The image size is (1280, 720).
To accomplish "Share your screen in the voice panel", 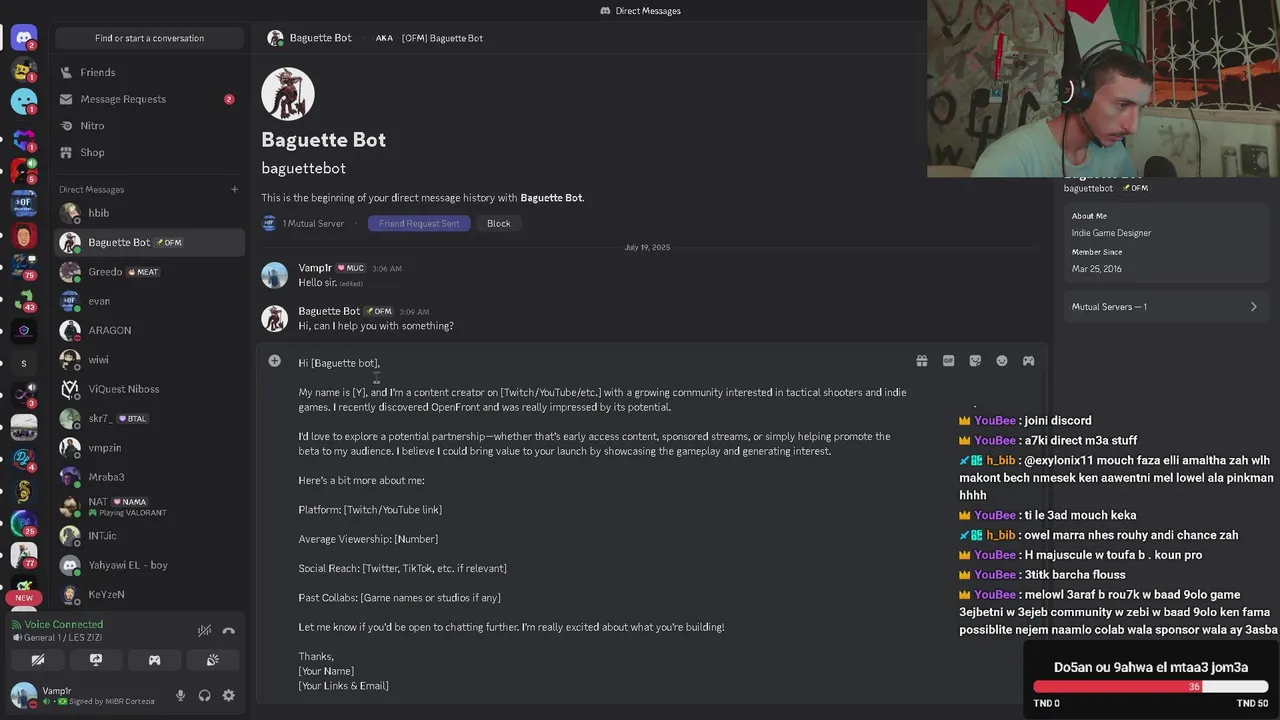I will pyautogui.click(x=96, y=660).
